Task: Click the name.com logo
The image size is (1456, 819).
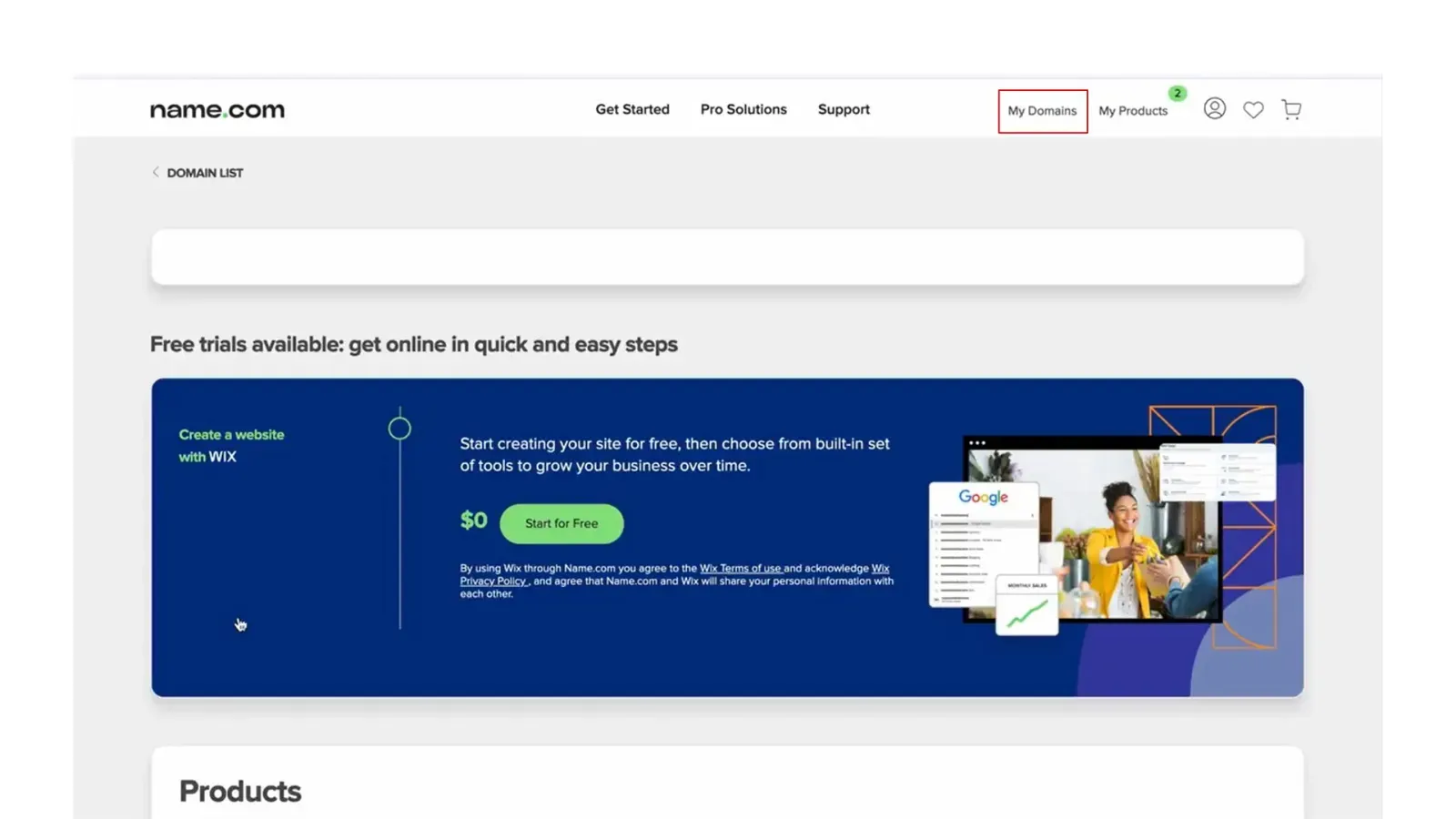Action: (x=217, y=110)
